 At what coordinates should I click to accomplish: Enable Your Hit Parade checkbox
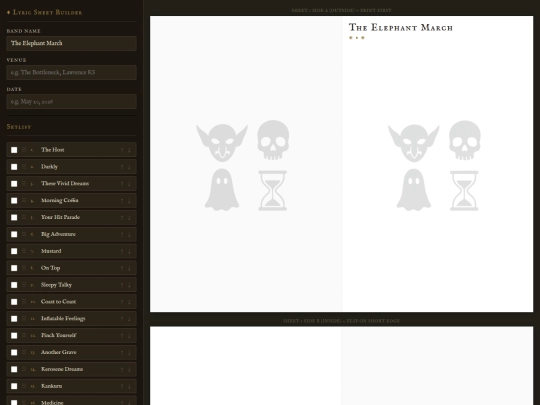(14, 217)
